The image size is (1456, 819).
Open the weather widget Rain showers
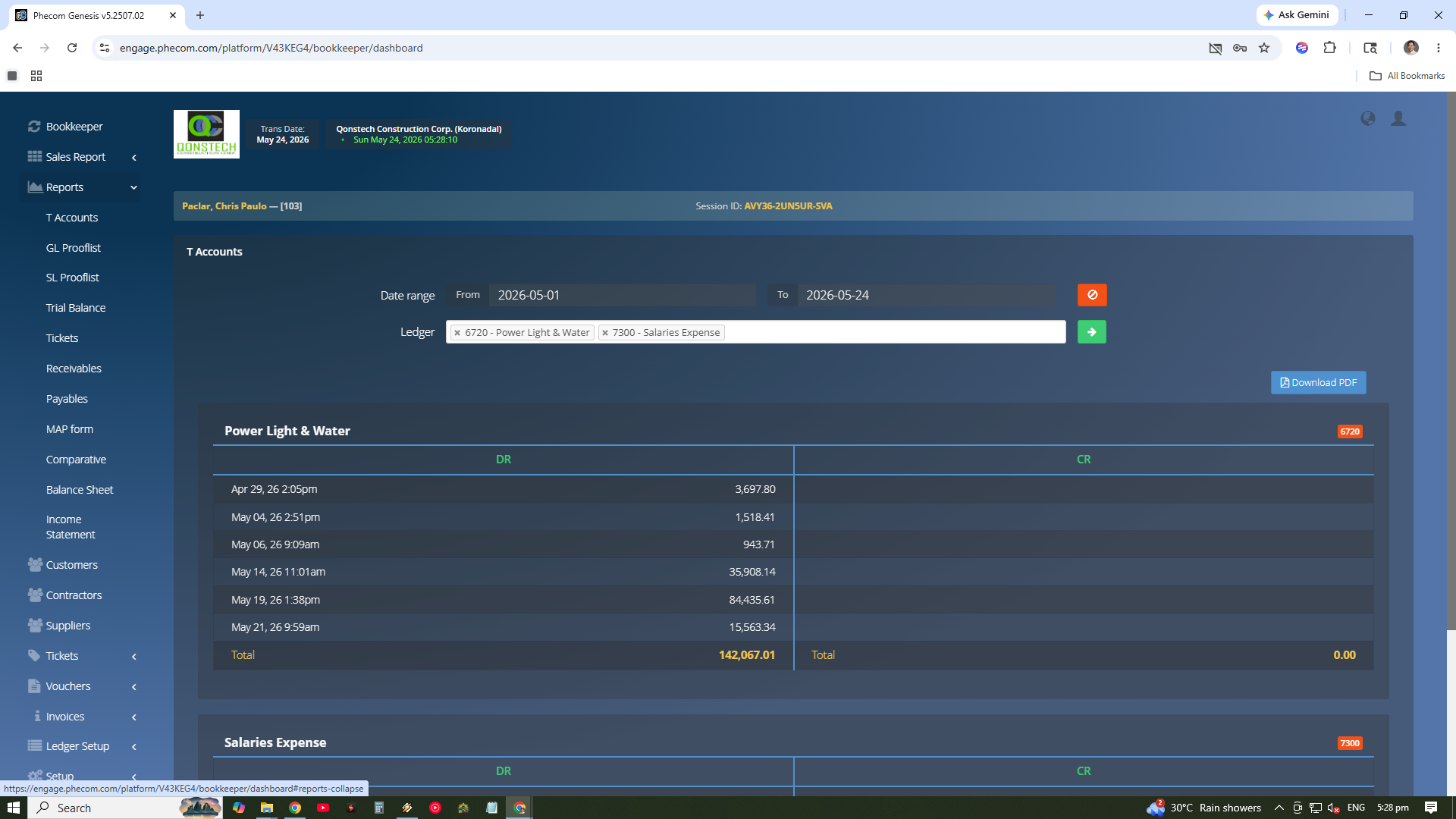click(x=1204, y=808)
